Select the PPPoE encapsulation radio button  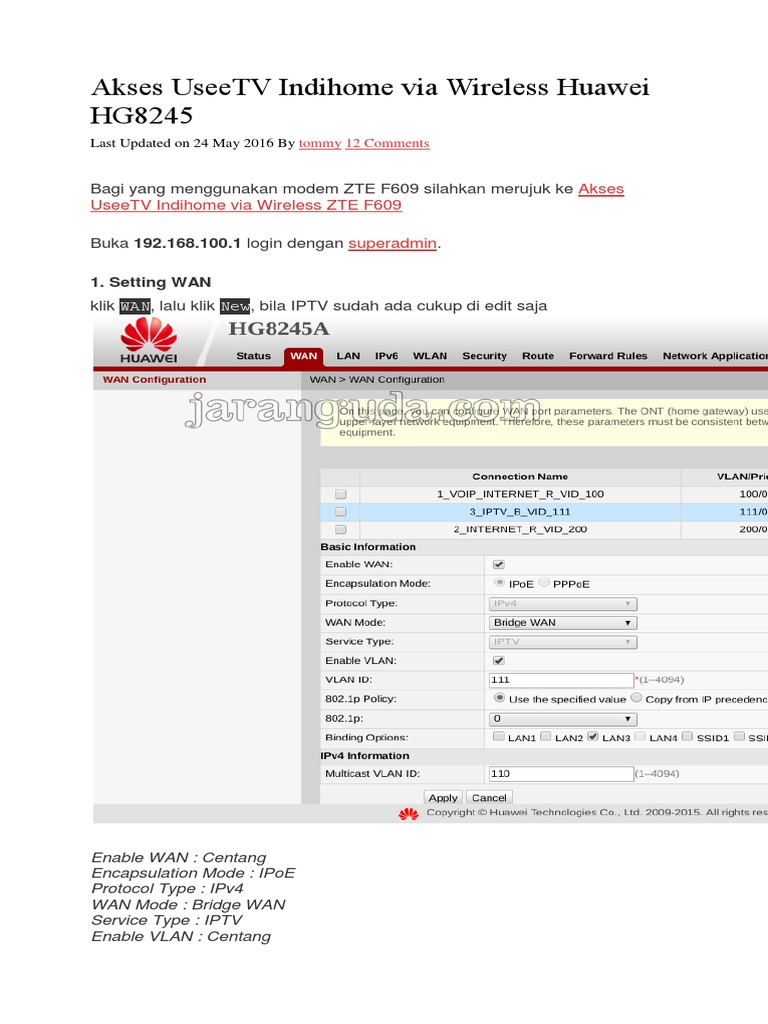543,583
